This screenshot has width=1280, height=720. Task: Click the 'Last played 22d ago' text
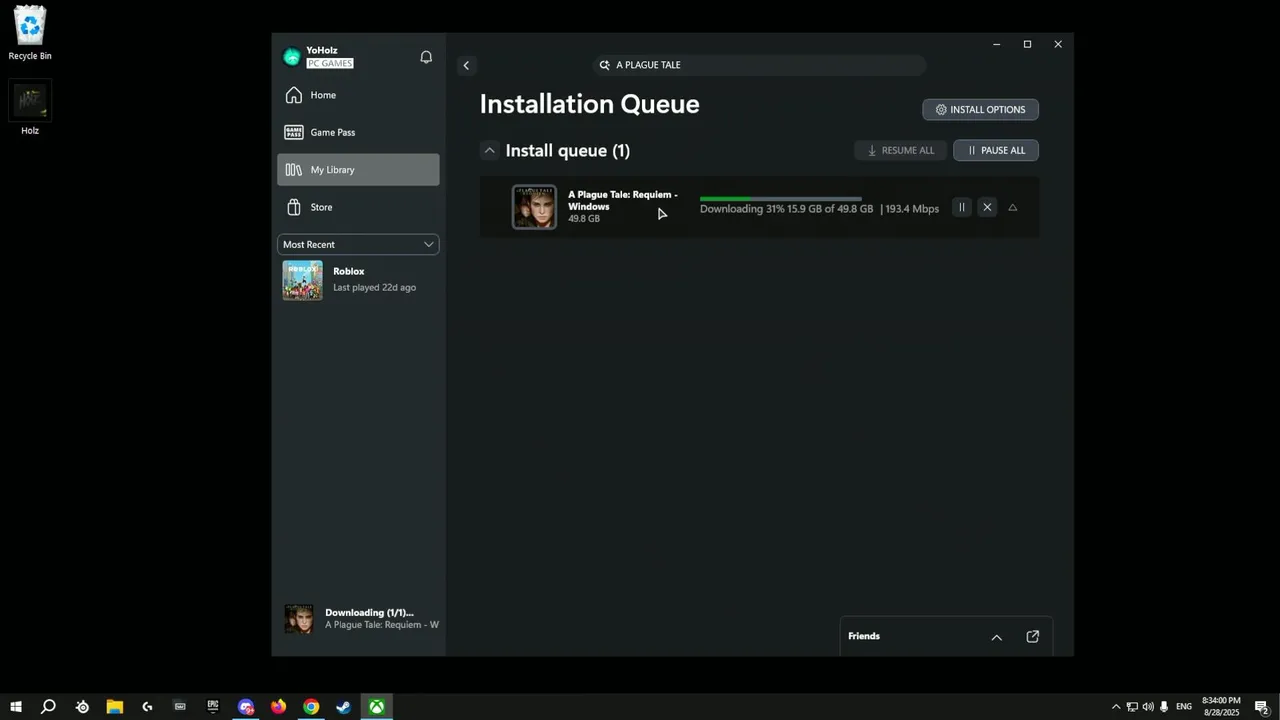tap(374, 287)
